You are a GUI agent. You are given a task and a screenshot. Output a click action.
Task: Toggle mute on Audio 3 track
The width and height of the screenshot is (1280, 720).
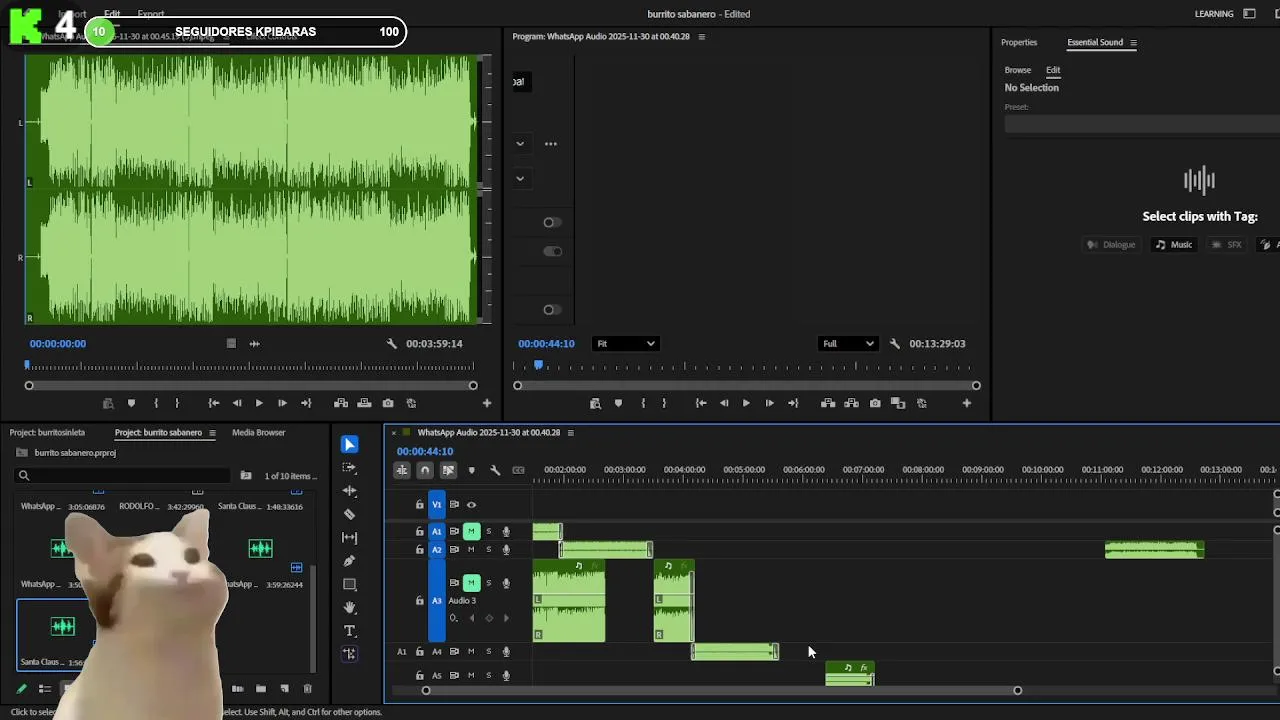pyautogui.click(x=471, y=582)
